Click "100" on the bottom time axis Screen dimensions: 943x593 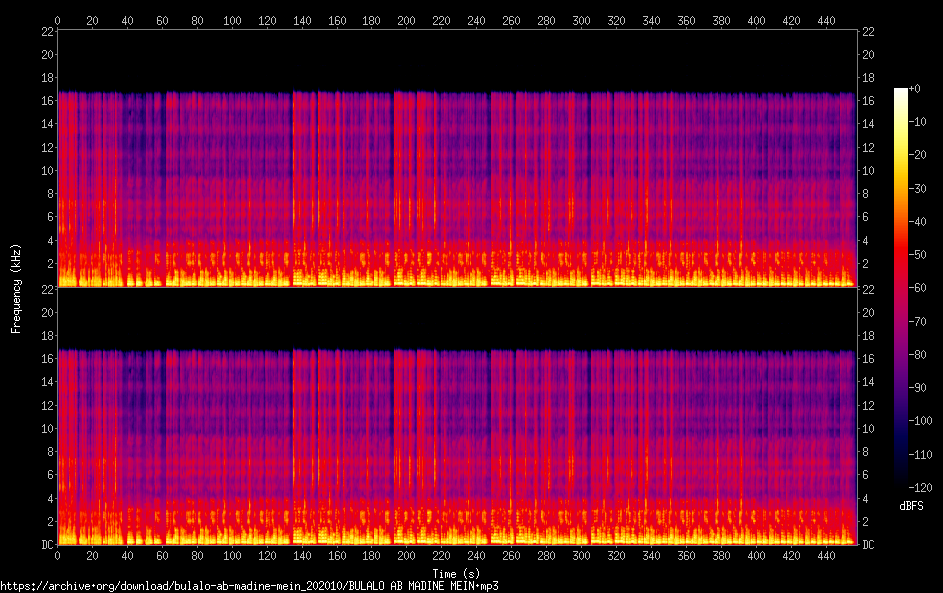click(232, 556)
